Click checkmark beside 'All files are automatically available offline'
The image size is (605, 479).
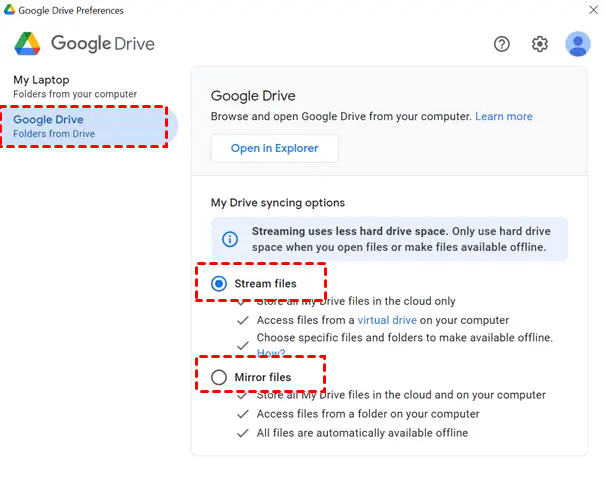242,433
